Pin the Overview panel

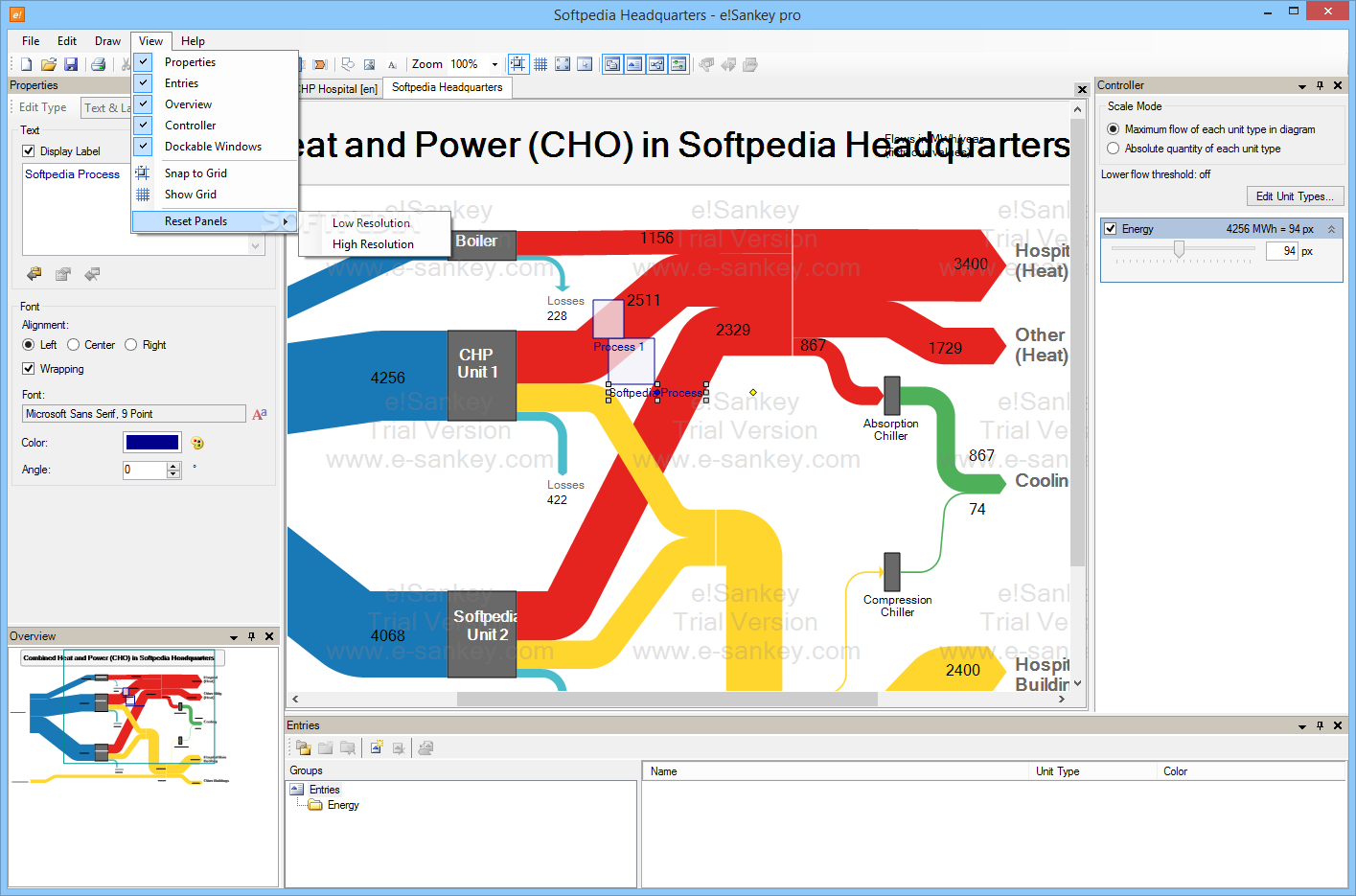coord(252,636)
